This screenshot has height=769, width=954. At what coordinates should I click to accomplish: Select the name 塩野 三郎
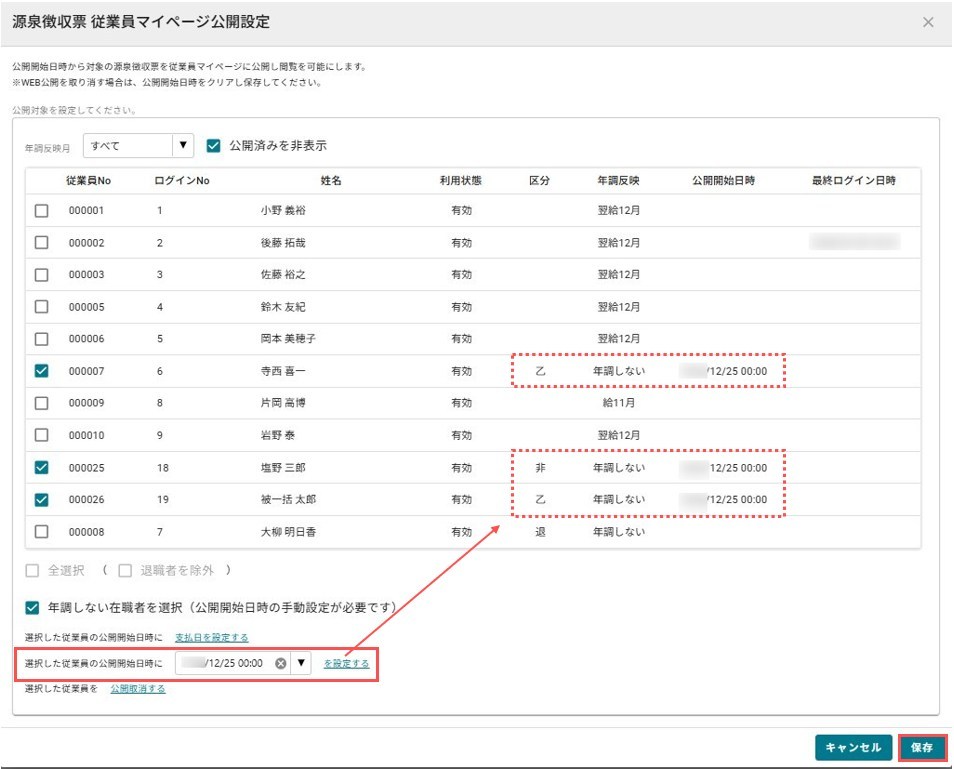point(283,468)
